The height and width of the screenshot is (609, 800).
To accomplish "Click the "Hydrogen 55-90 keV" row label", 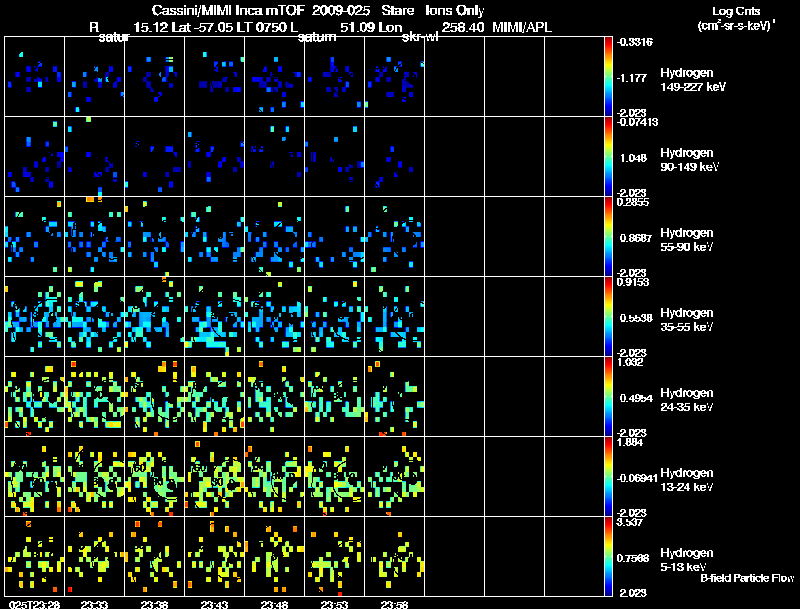I will [687, 240].
